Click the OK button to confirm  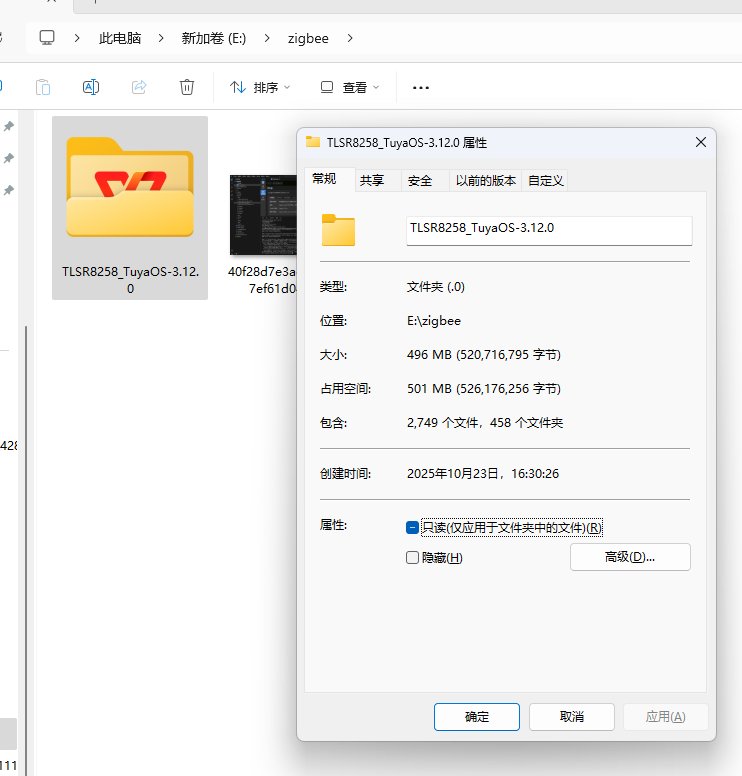click(477, 717)
